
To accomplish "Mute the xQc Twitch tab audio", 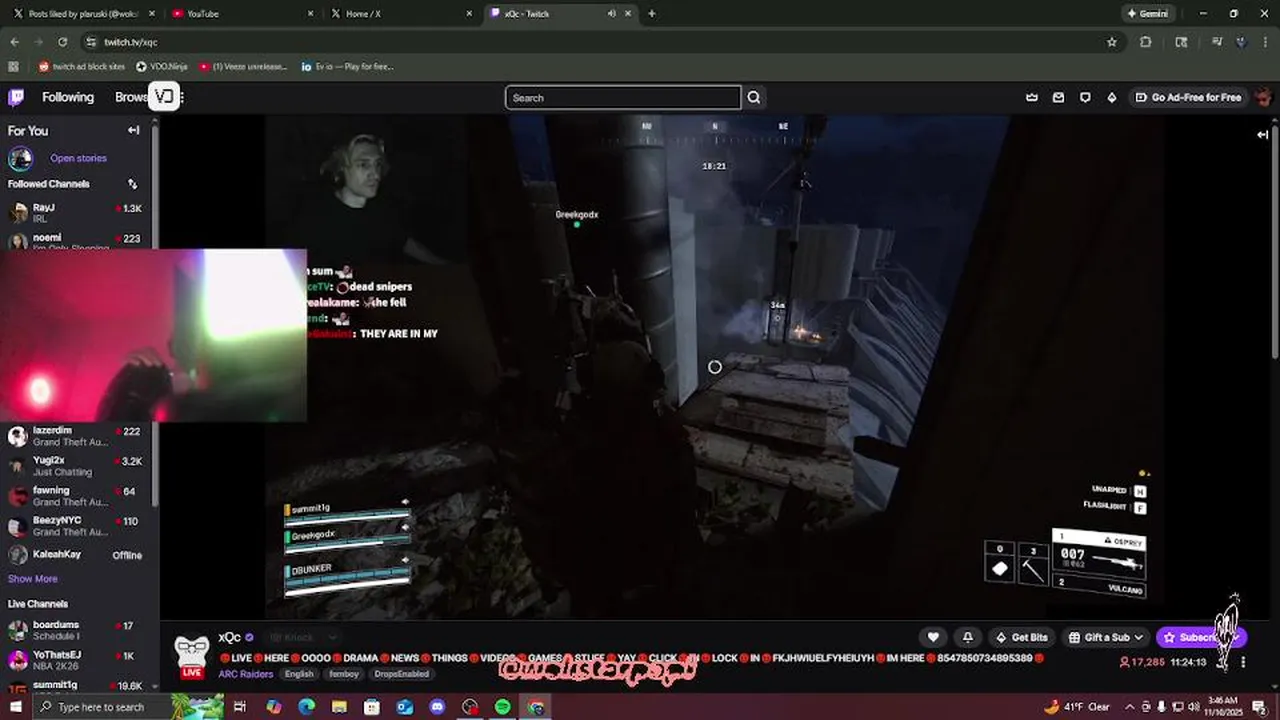I will pos(611,14).
